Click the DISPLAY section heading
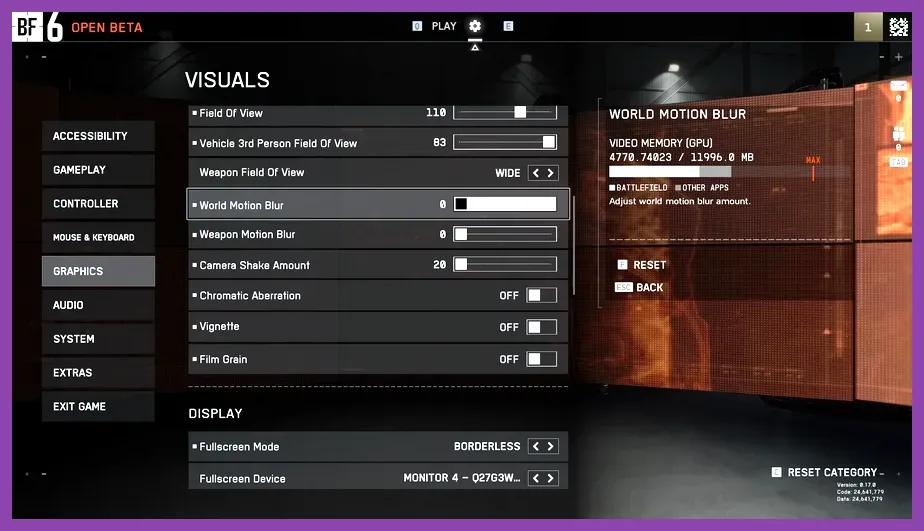This screenshot has height=531, width=924. tap(216, 414)
